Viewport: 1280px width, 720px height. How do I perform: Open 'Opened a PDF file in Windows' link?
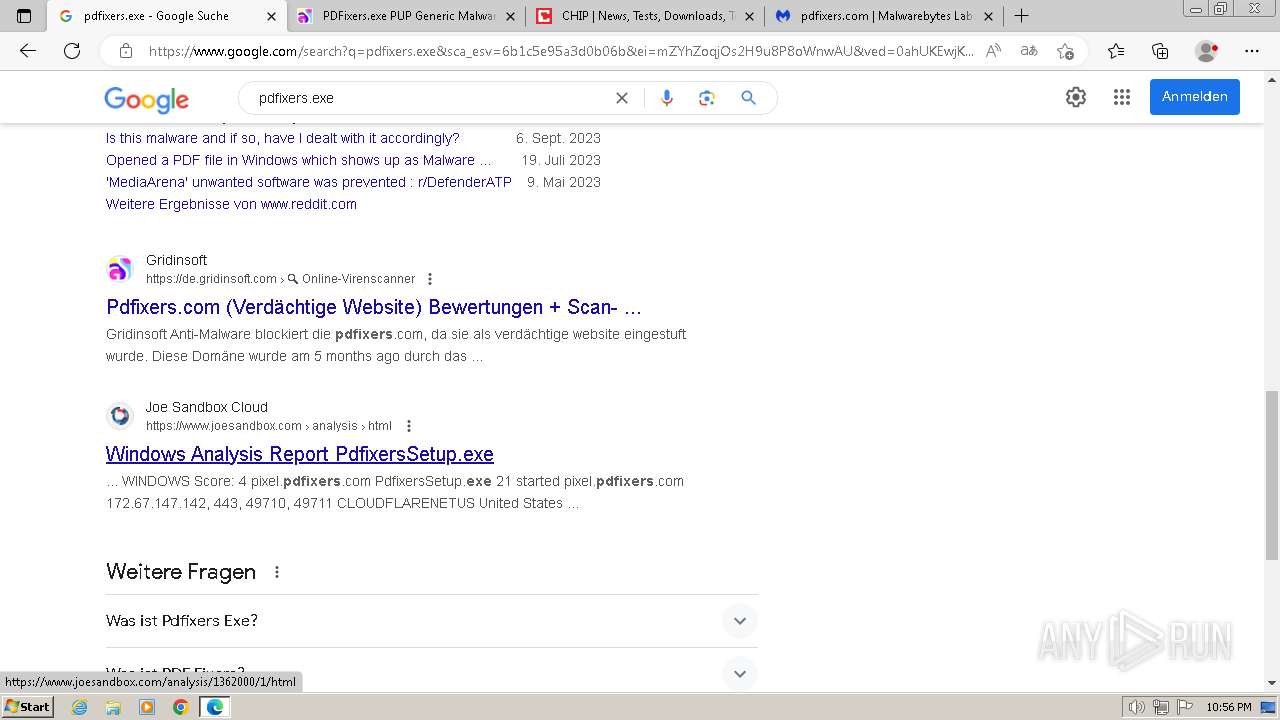(x=299, y=160)
